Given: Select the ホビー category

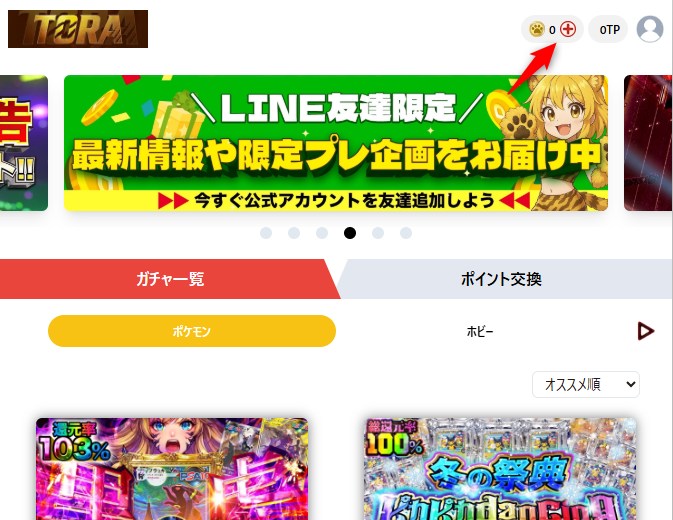Looking at the screenshot, I should pyautogui.click(x=480, y=331).
